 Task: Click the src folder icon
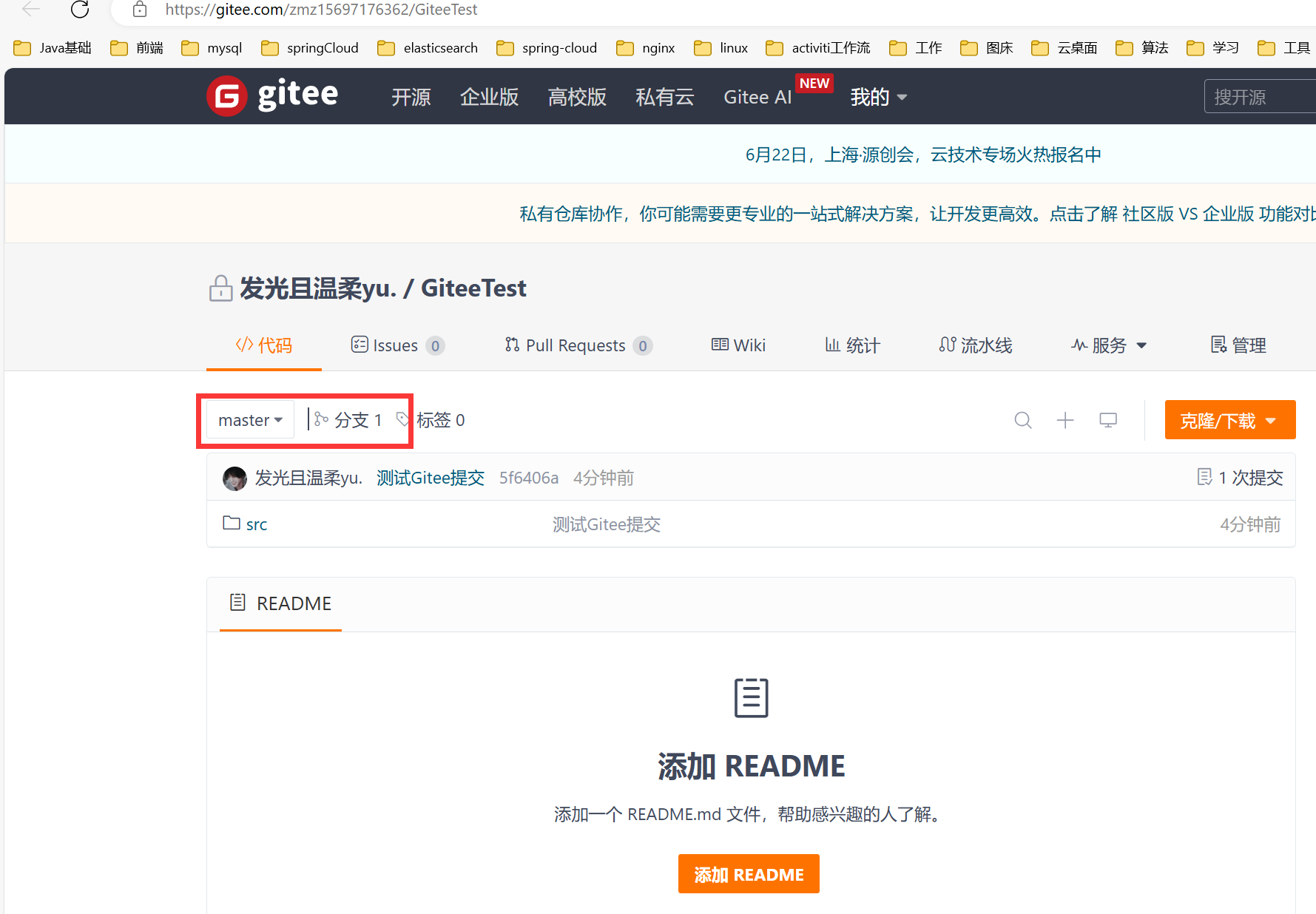click(x=232, y=523)
